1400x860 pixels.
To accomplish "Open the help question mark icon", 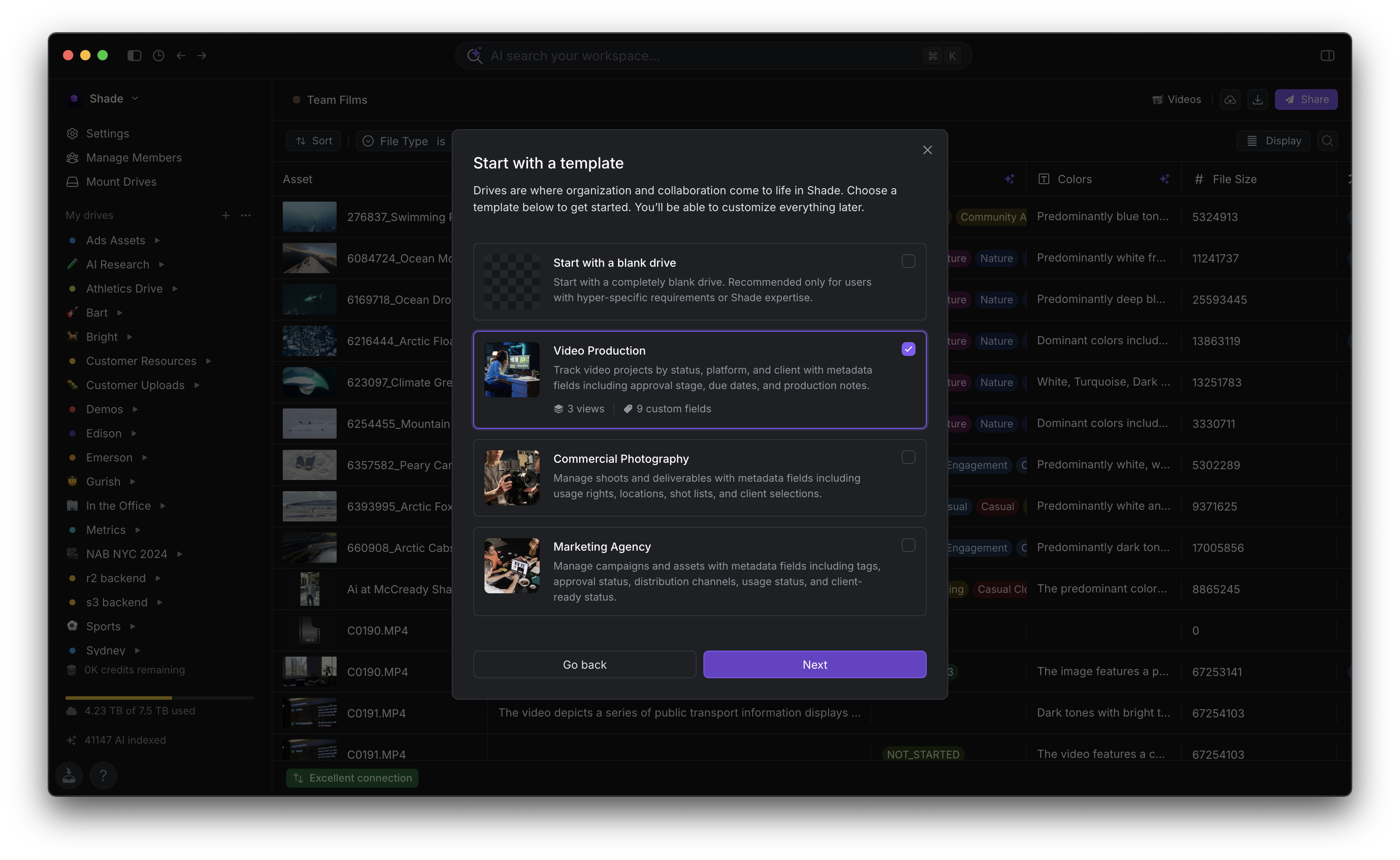I will [x=103, y=775].
